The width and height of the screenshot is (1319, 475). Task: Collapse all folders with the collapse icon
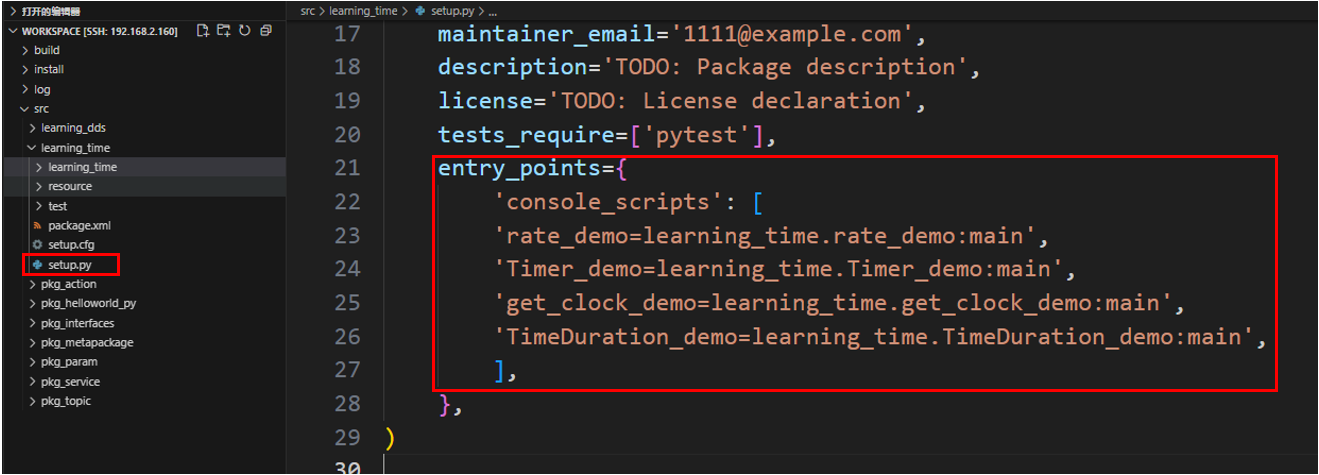pos(265,31)
